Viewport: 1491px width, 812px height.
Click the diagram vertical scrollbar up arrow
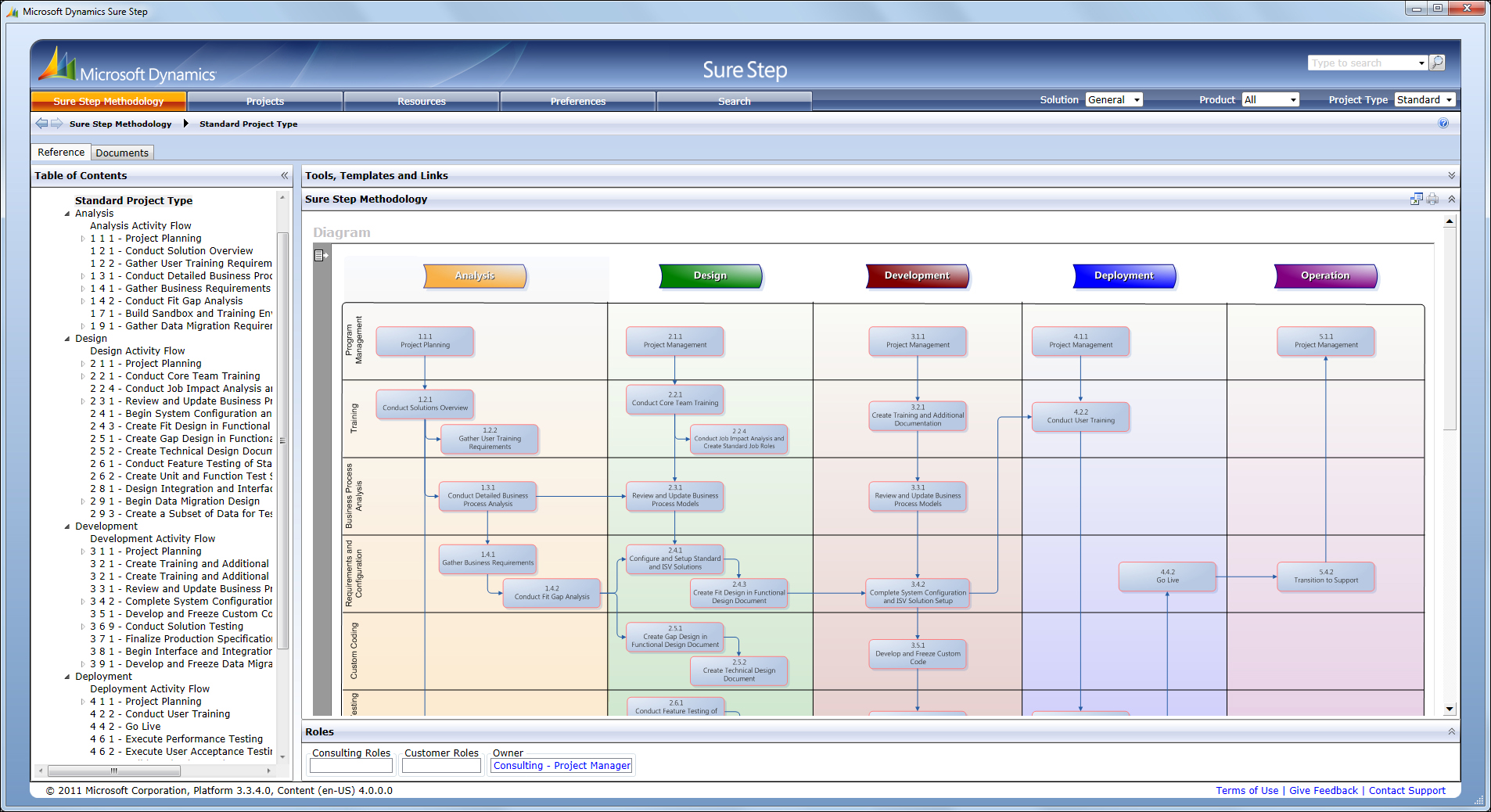coord(1450,221)
